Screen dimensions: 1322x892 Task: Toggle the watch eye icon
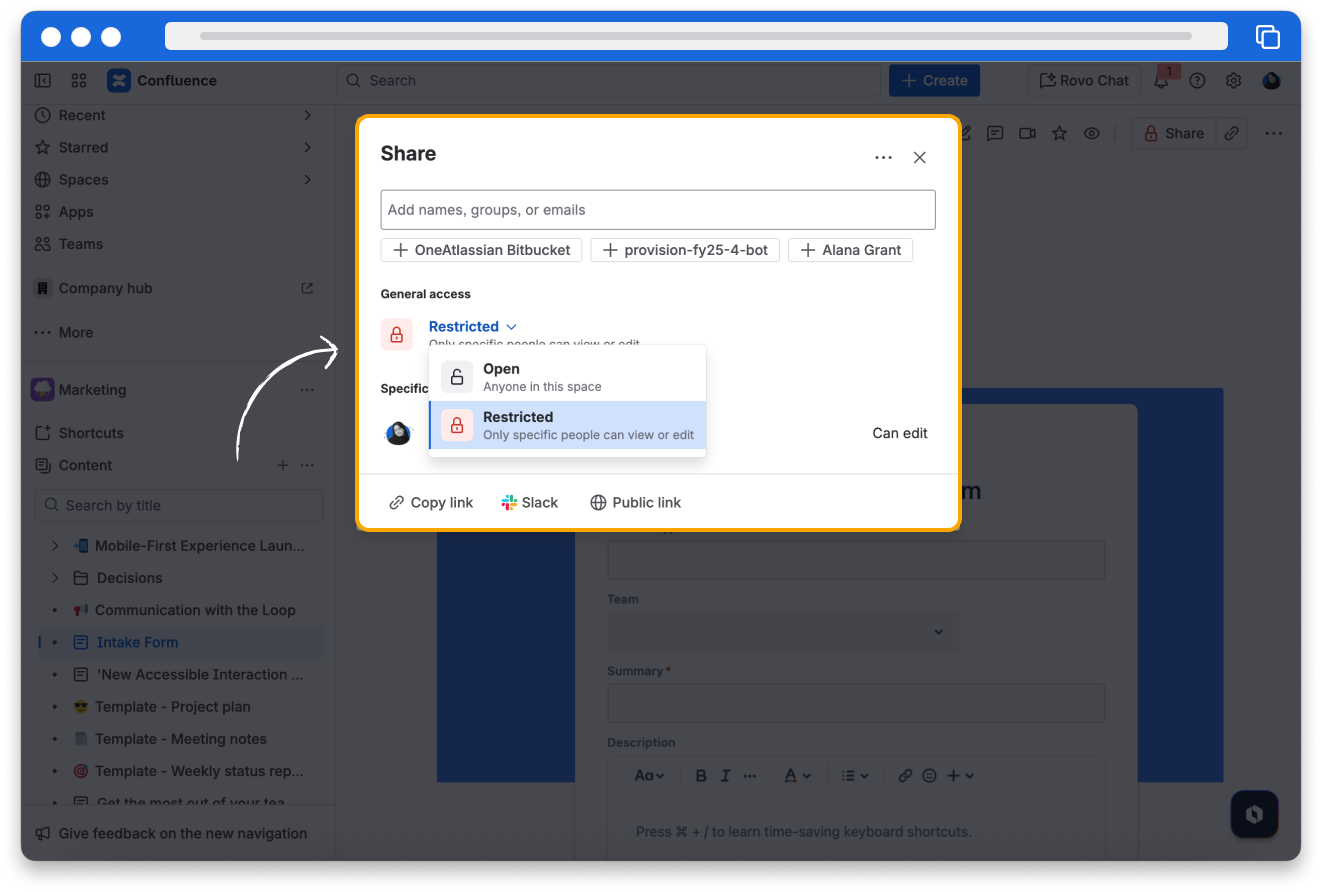point(1092,133)
